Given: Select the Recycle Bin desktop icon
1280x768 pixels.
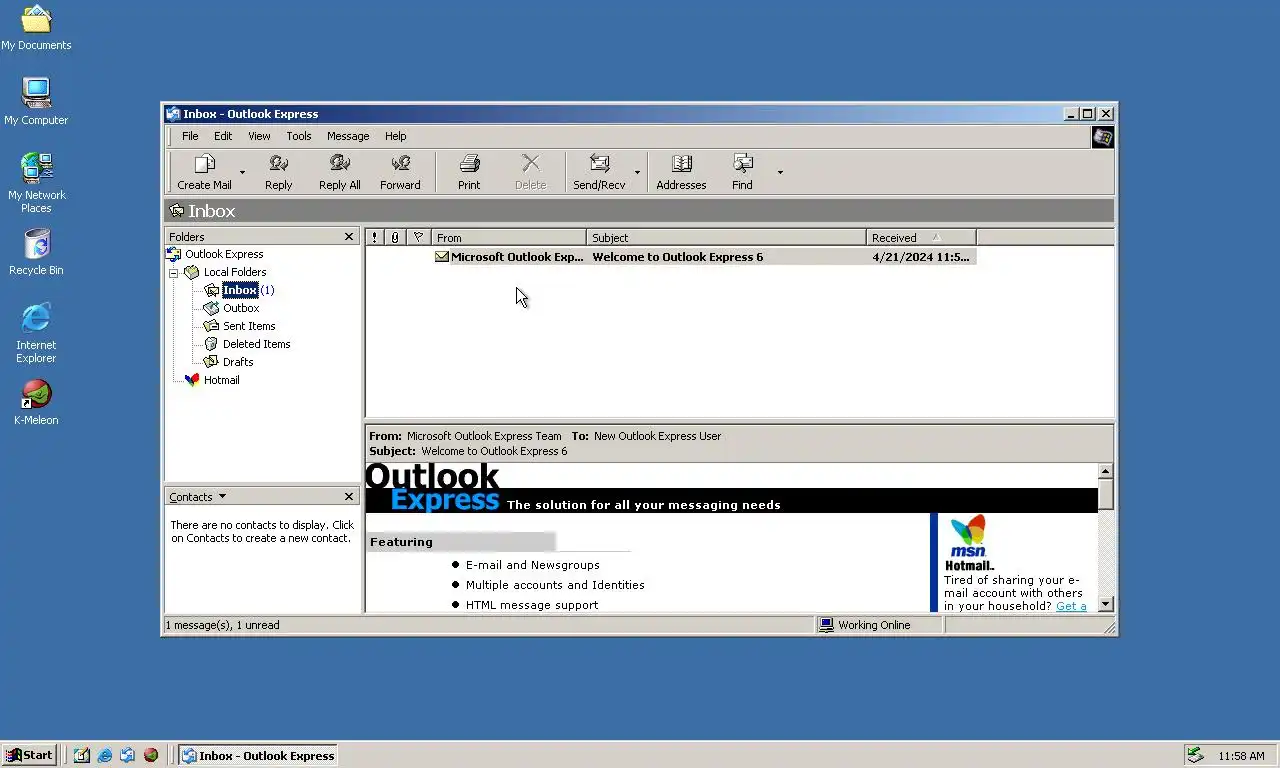Looking at the screenshot, I should [36, 252].
